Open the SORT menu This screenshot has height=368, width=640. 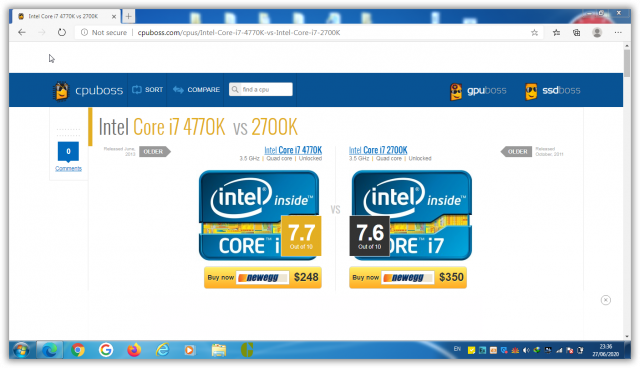pos(147,90)
